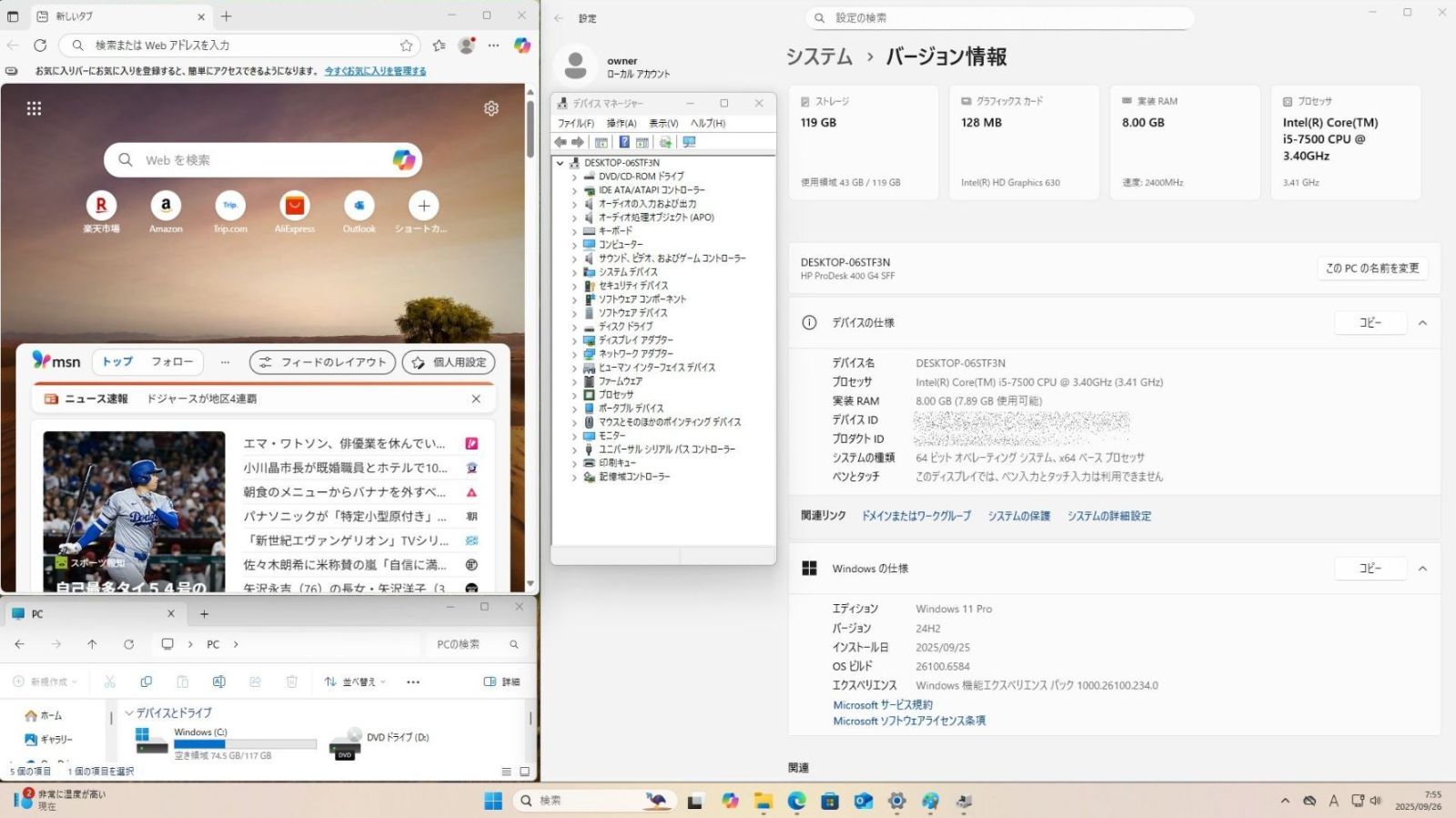Open the 並べ替え sort dropdown
Screen dimensions: 1456x818
pos(356,682)
